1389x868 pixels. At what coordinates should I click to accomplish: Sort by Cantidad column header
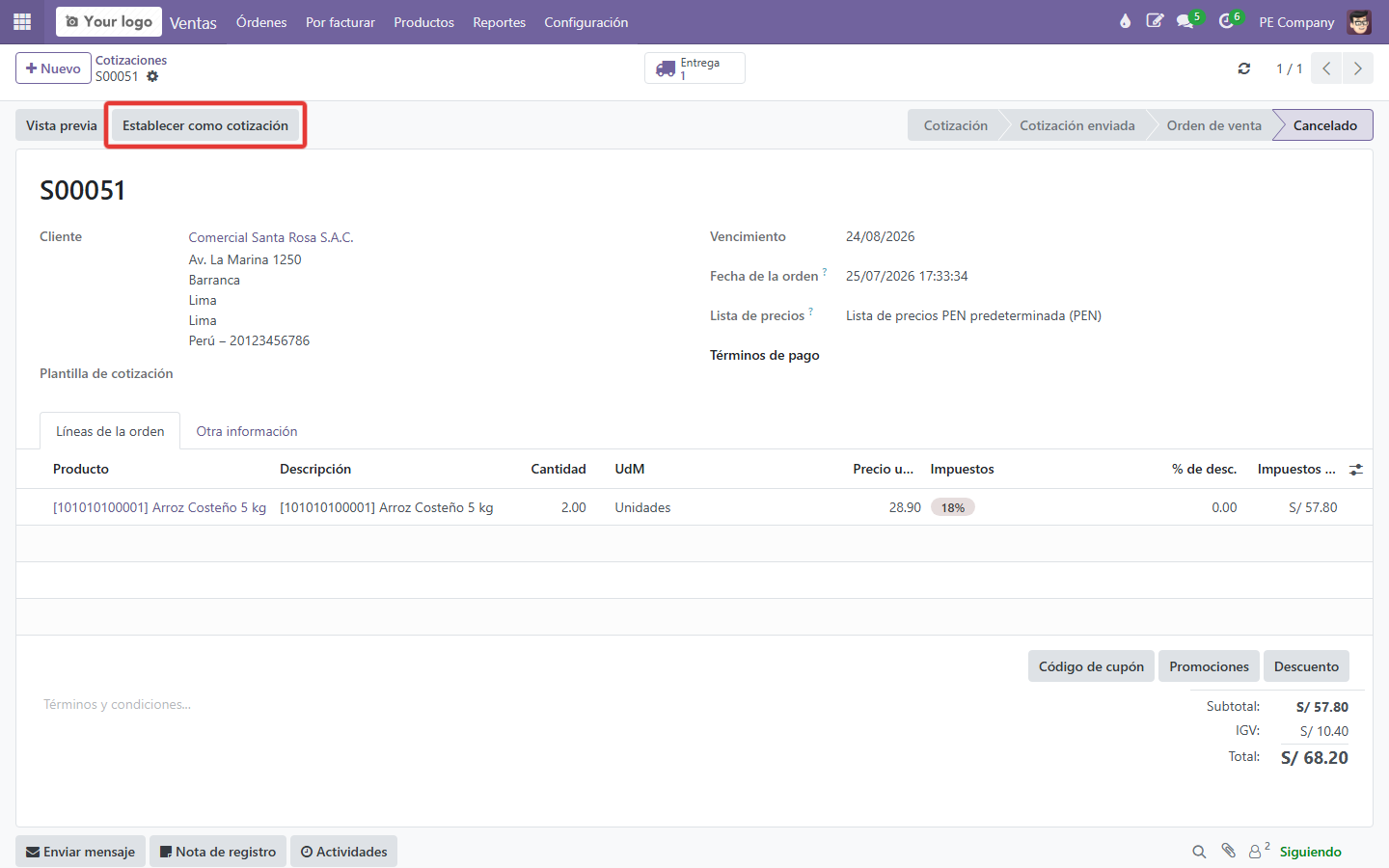coord(558,469)
